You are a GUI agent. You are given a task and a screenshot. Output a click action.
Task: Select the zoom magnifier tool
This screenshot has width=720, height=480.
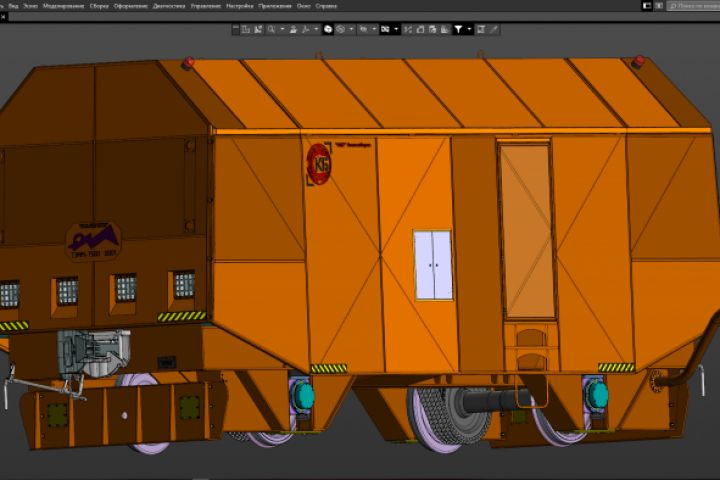271,29
